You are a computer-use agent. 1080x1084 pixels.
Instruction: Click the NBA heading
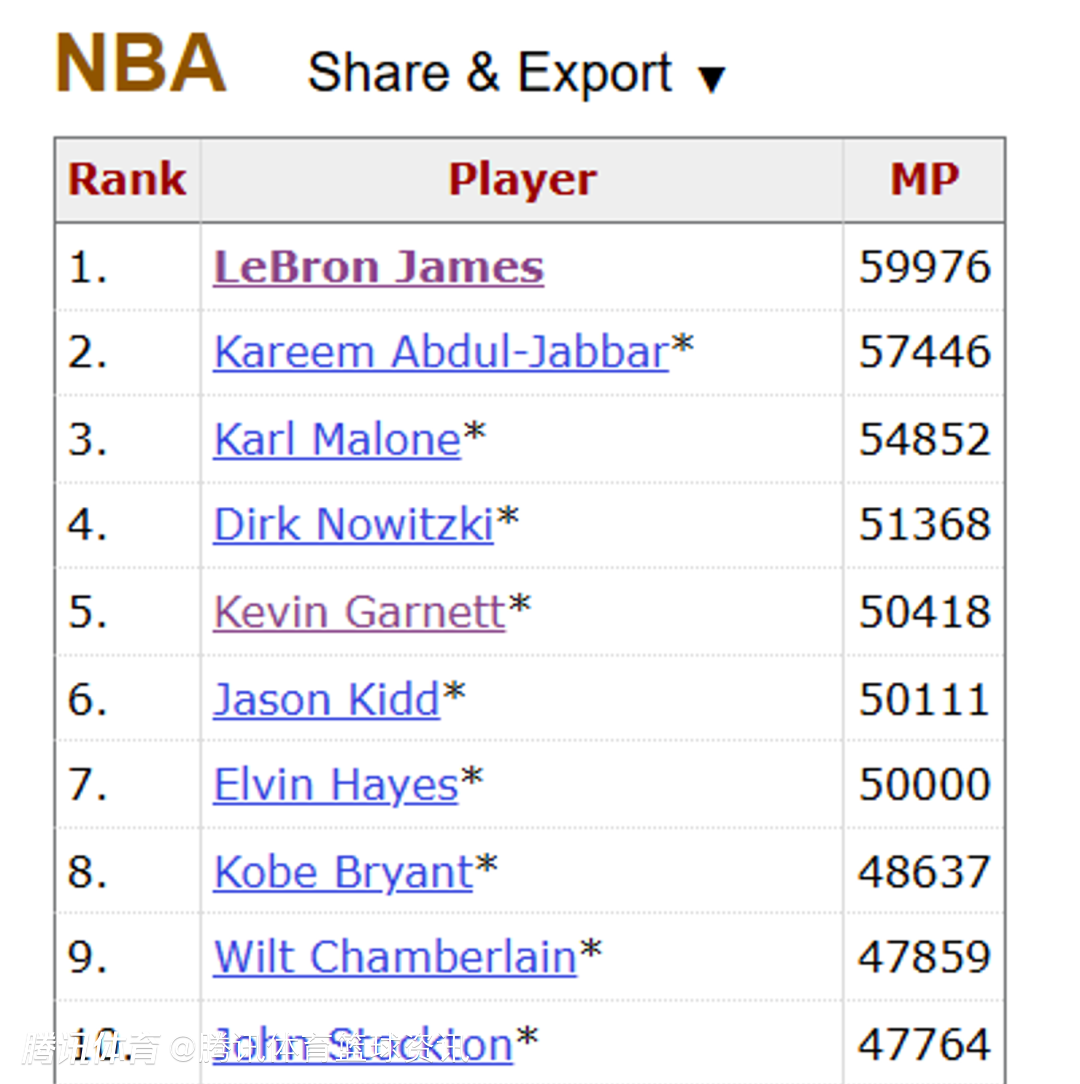pos(140,64)
